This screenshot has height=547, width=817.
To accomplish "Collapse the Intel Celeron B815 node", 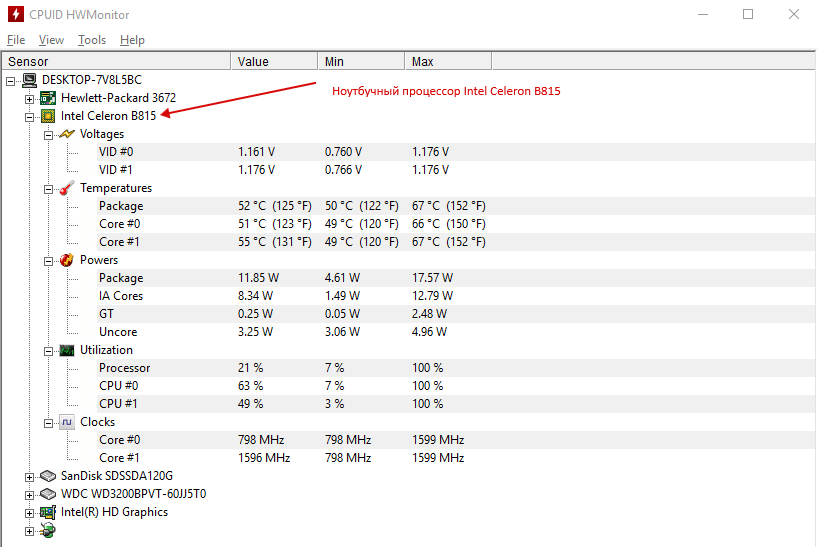I will click(29, 116).
